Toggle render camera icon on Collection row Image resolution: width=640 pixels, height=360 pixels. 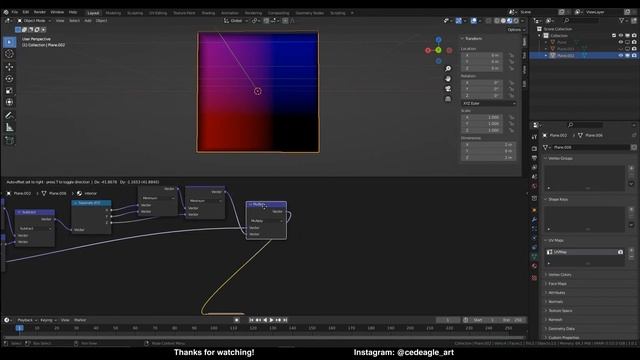click(x=634, y=36)
